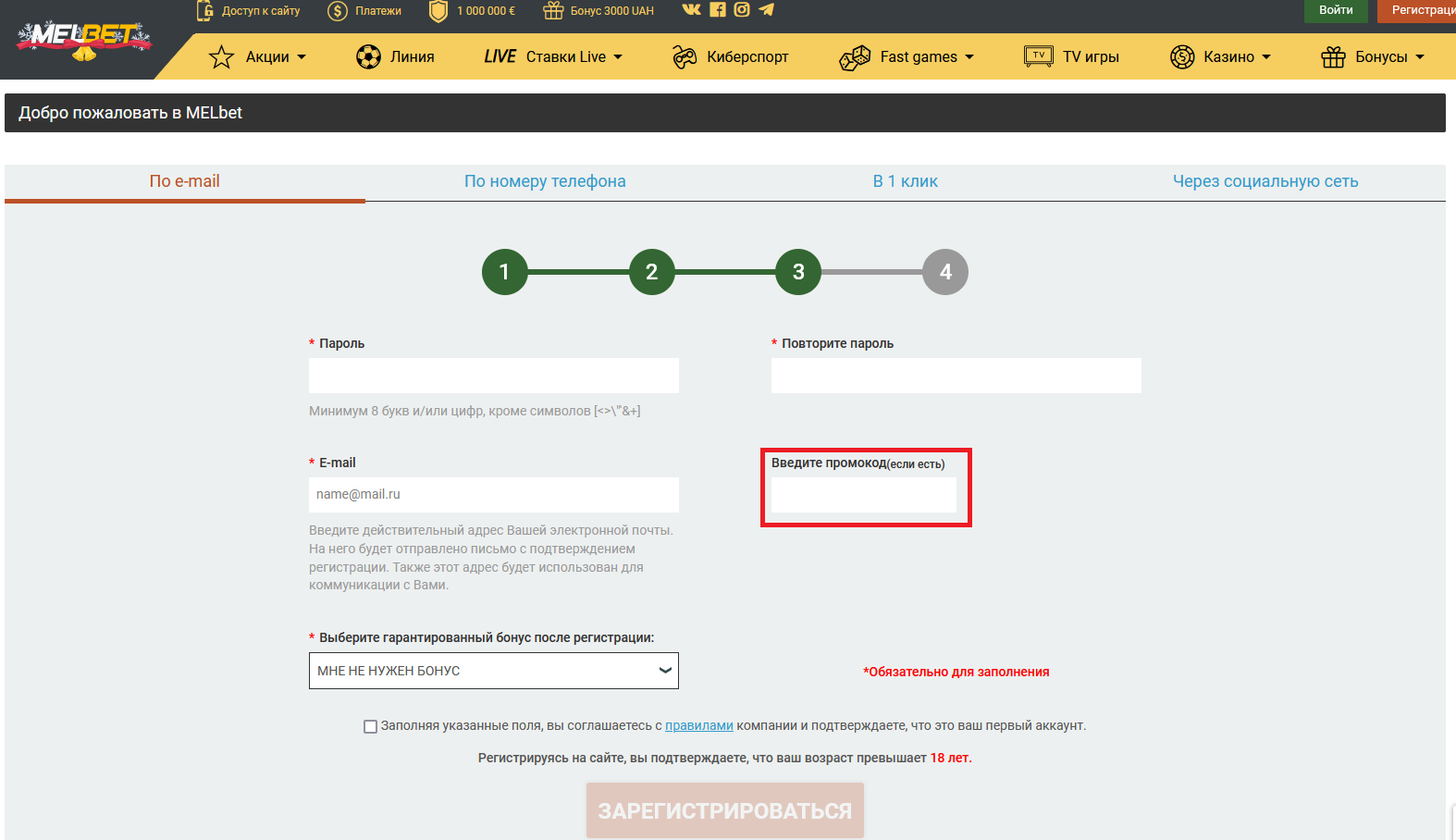This screenshot has height=840, width=1456.
Task: Click the payments dollar coin icon
Action: point(338,11)
